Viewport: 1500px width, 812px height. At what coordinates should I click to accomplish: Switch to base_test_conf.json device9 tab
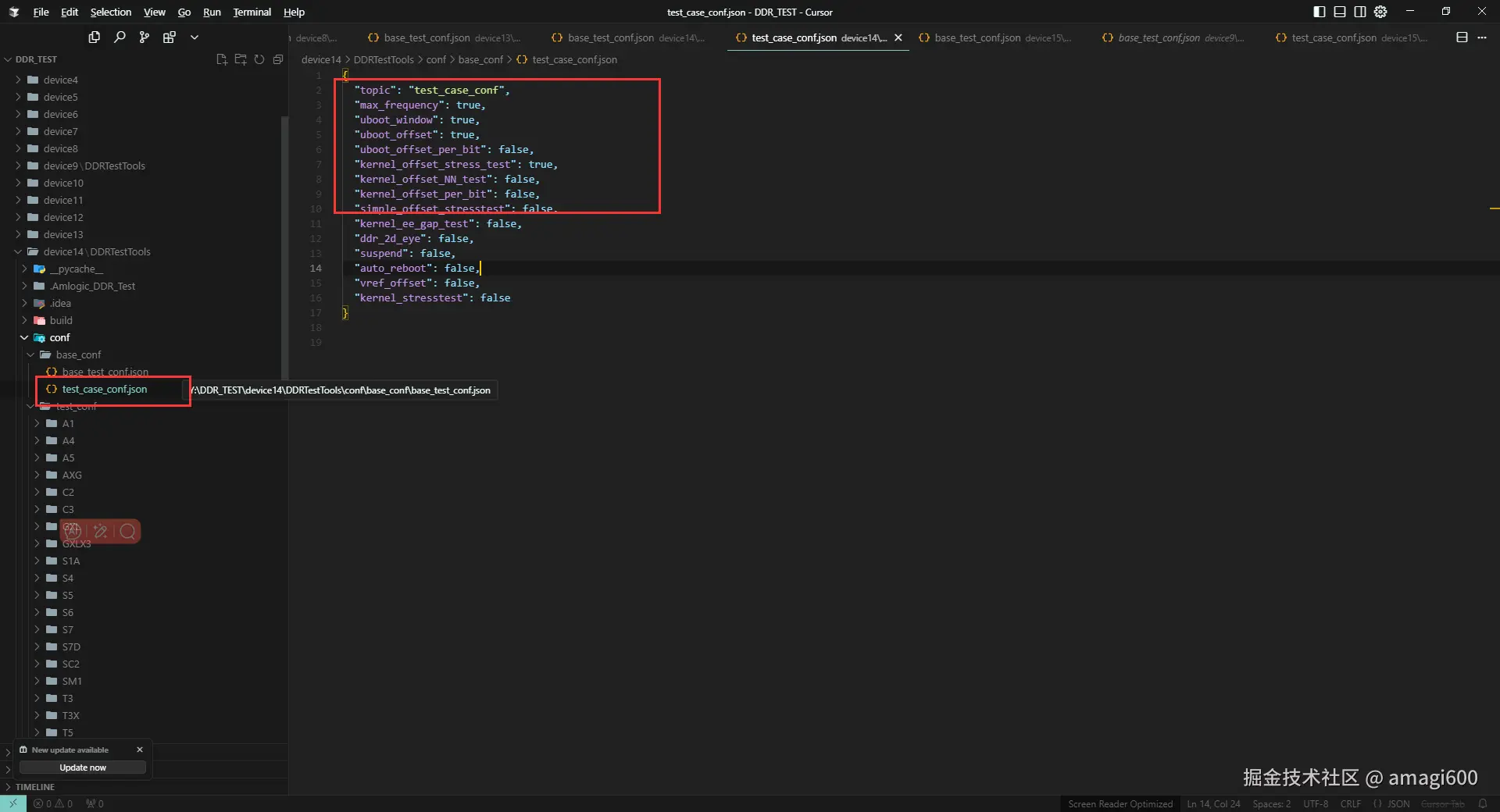click(x=1173, y=37)
